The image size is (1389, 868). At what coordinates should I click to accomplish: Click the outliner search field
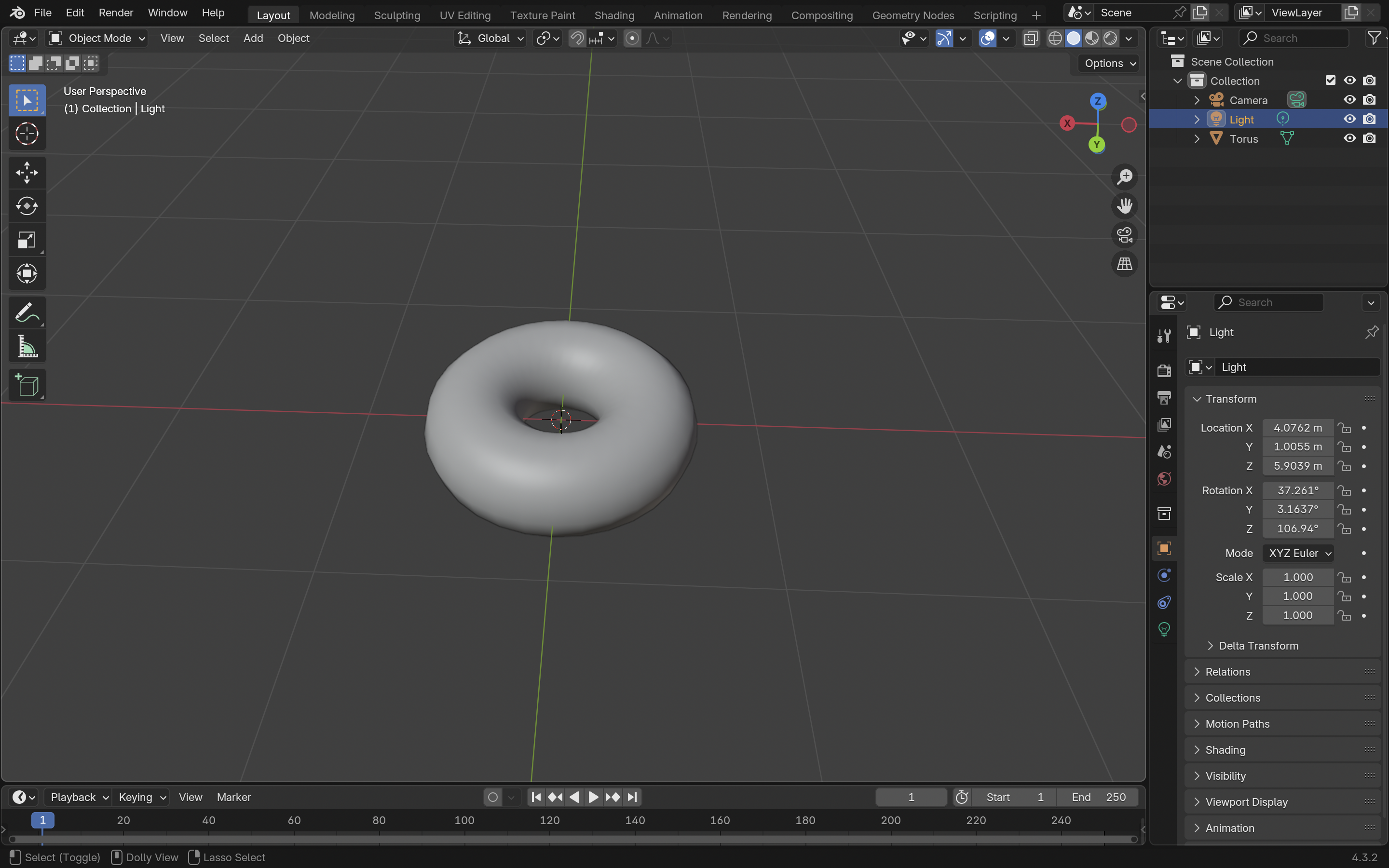click(x=1294, y=39)
